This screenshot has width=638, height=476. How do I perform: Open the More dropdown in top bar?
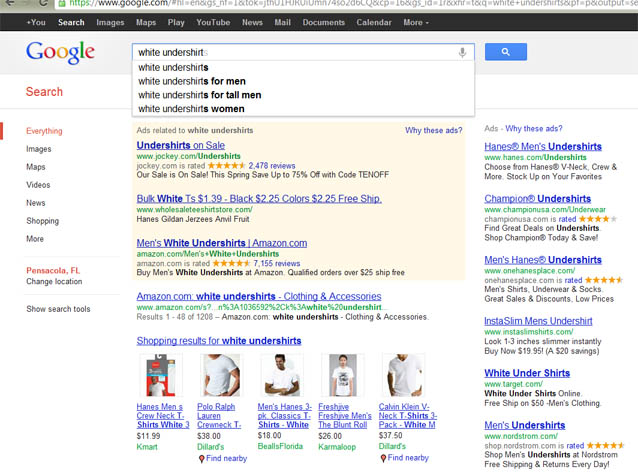[416, 22]
